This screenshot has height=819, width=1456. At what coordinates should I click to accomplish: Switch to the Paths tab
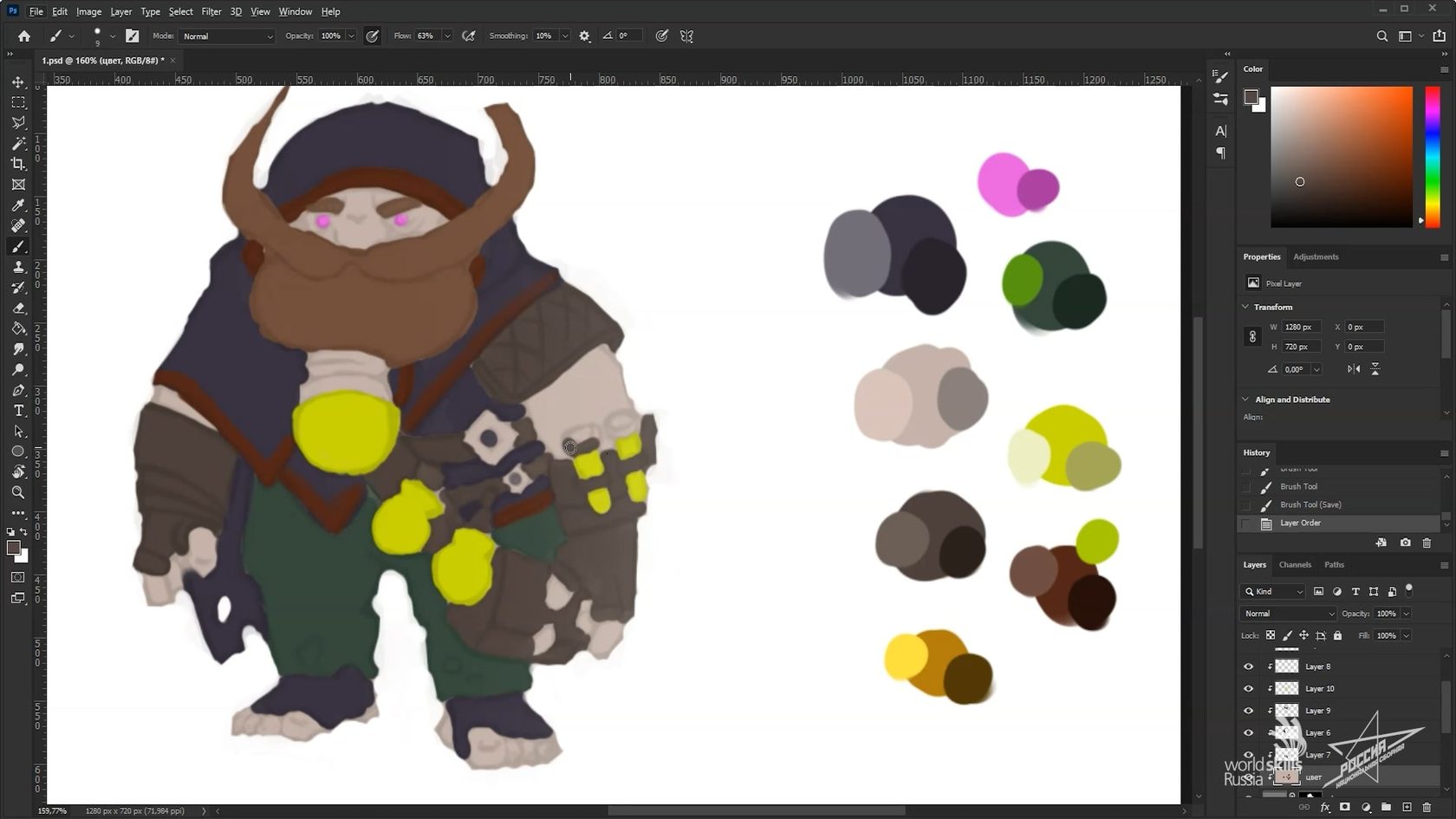pyautogui.click(x=1334, y=565)
